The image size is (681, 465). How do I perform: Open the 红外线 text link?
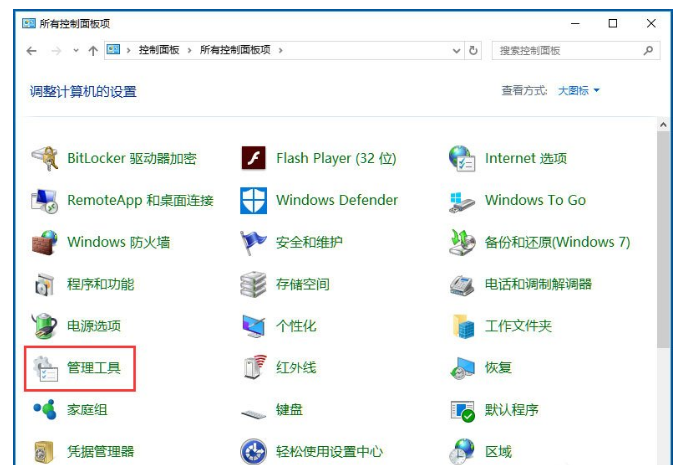(x=296, y=368)
